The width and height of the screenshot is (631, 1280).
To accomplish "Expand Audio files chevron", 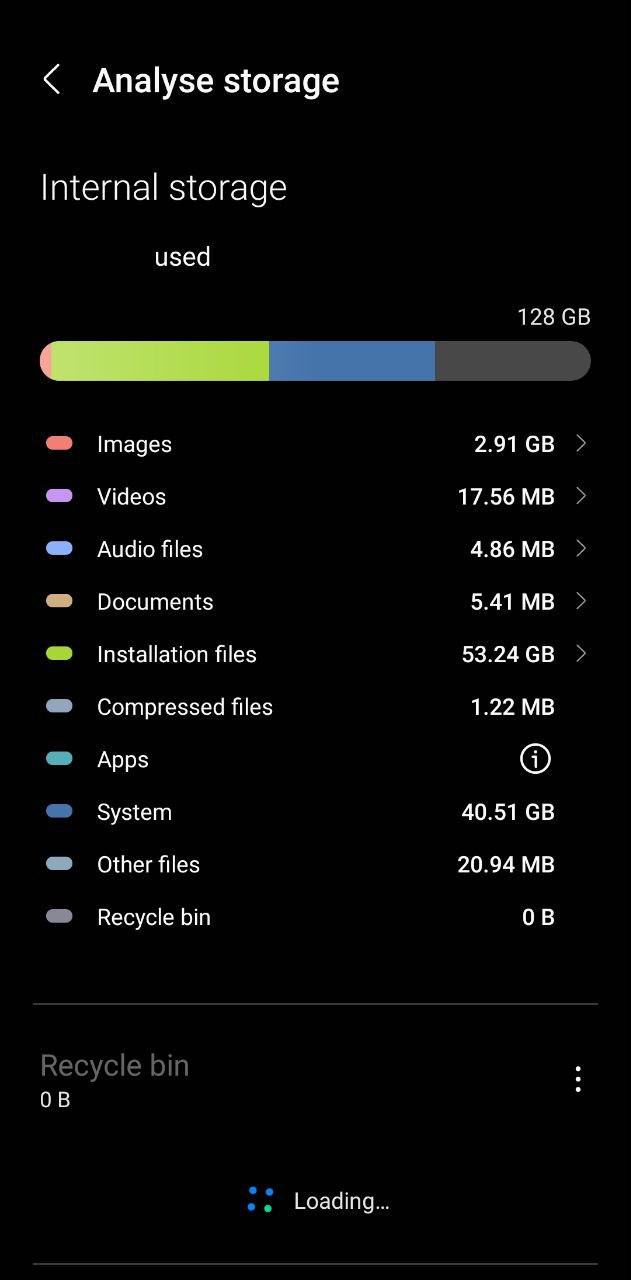I will 581,548.
